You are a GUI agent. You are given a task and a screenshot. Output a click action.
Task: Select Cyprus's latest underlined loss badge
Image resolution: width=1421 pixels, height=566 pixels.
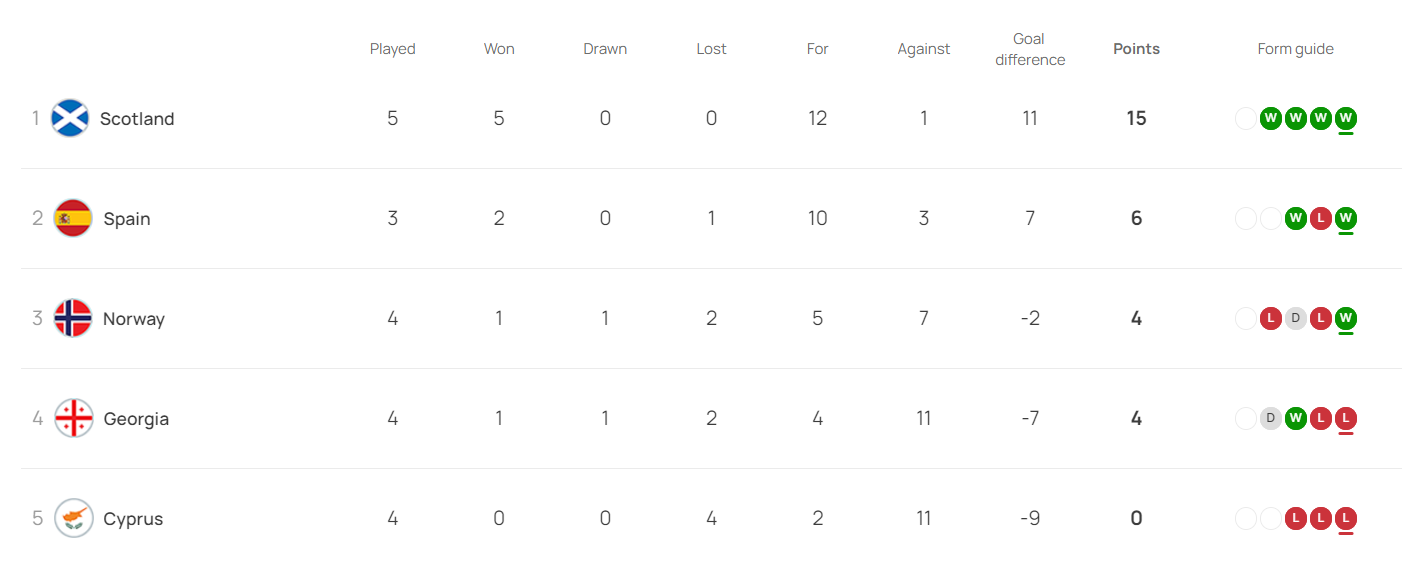1346,519
